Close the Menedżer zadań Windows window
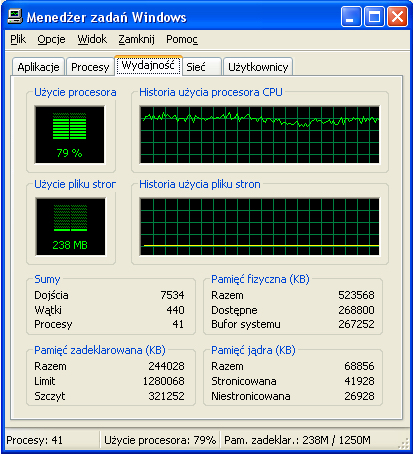This screenshot has width=413, height=454. point(397,16)
